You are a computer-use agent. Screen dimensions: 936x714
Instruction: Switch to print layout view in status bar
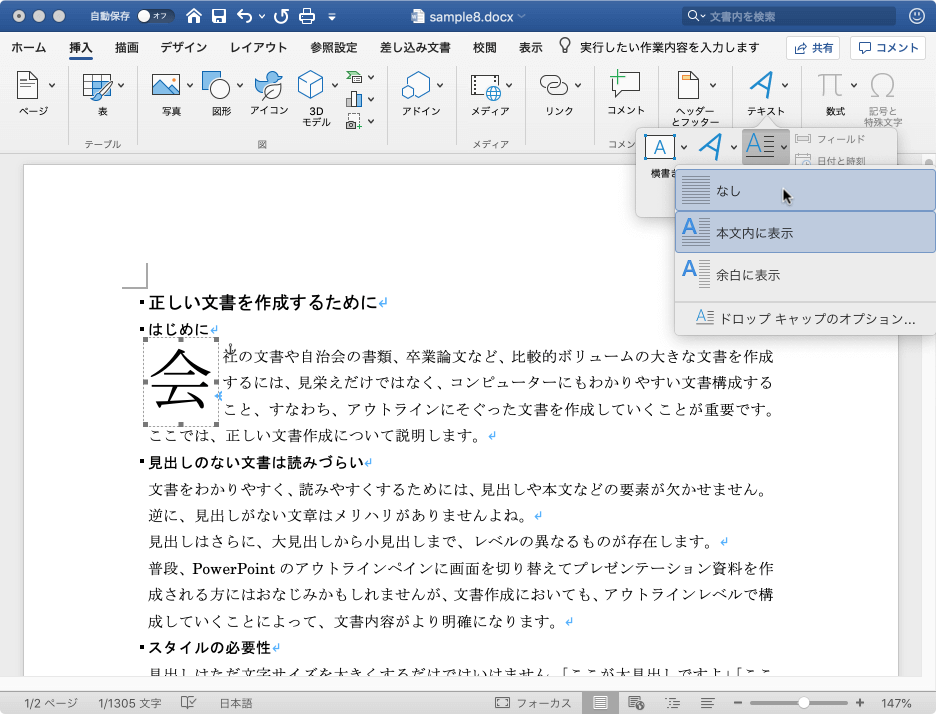[601, 703]
